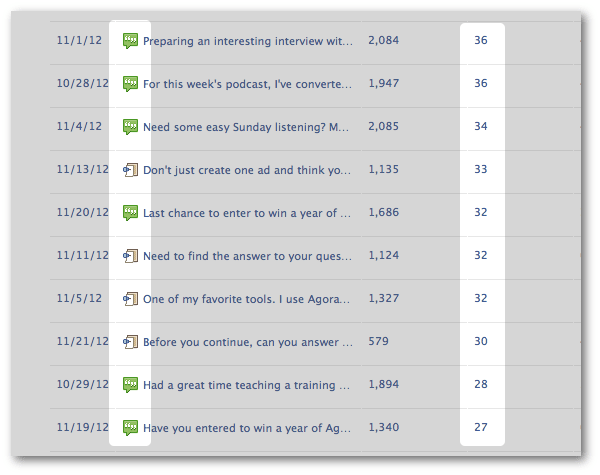Click status icon for 11/19/12 post
600x475 pixels.
(x=130, y=428)
